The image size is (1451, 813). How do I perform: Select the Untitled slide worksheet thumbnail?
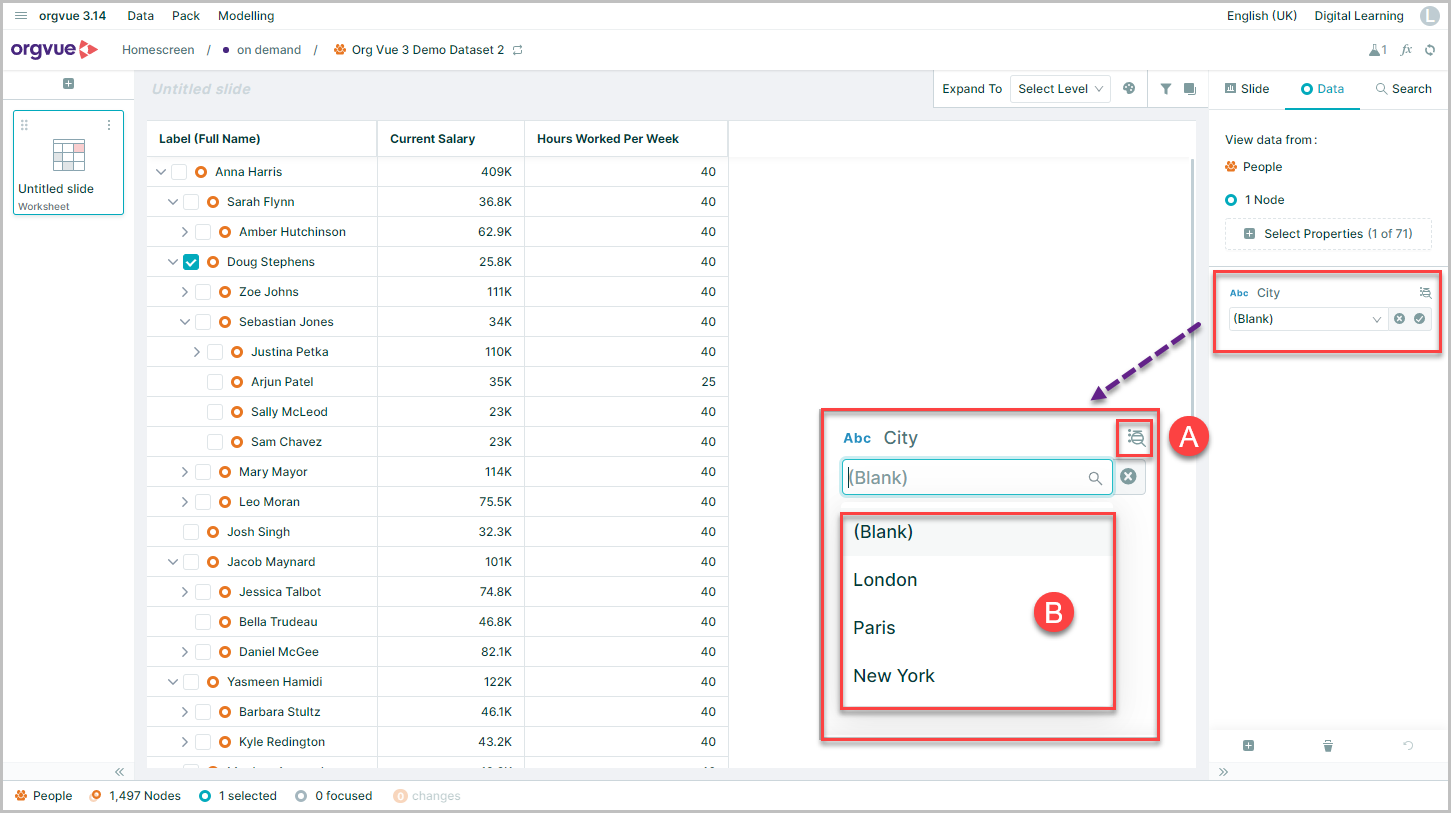point(68,162)
